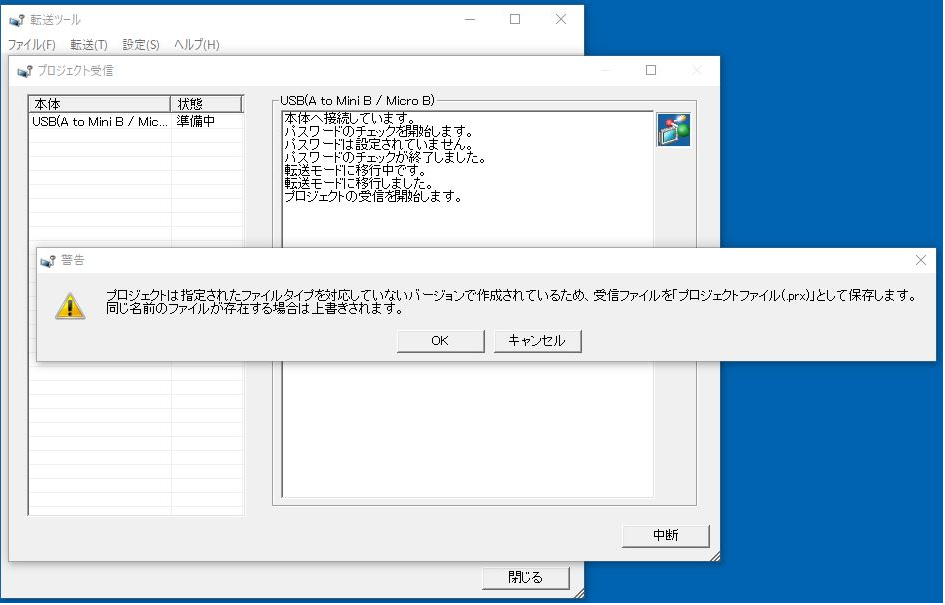945x605 pixels.
Task: Click log line パスワードは設定されていません。
Action: [379, 145]
